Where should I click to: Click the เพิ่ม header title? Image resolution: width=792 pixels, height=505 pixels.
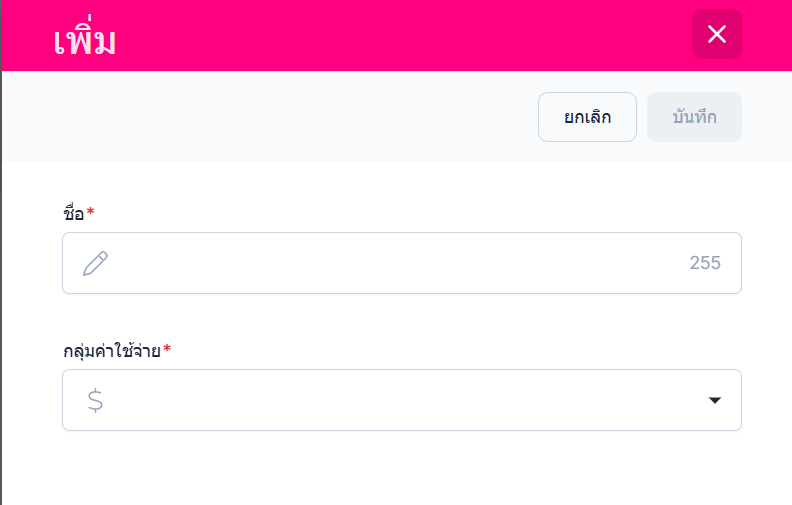pos(84,40)
